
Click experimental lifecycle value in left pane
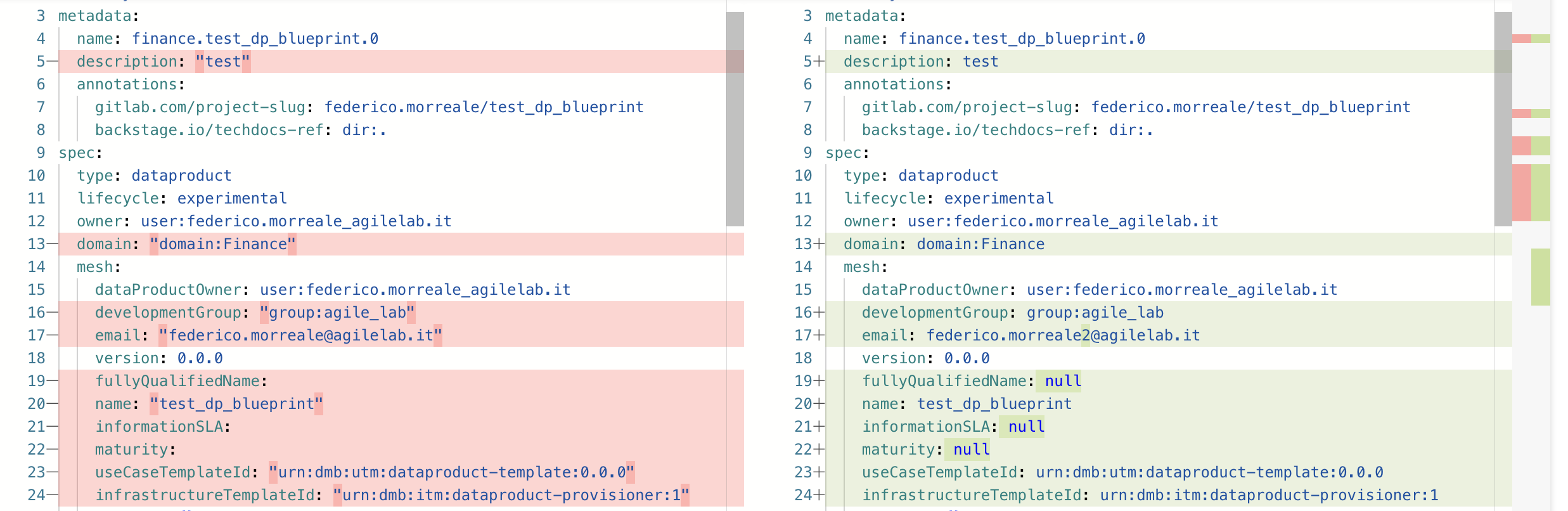232,198
